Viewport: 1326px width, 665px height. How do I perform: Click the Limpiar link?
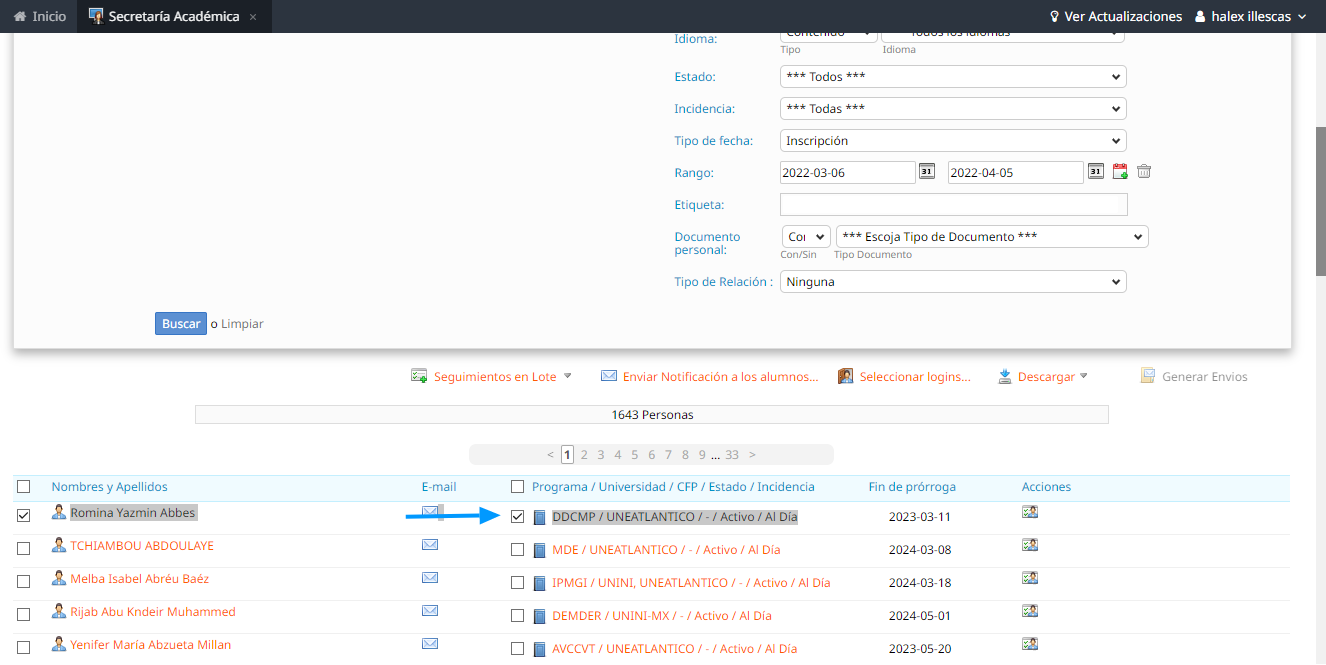click(x=242, y=324)
